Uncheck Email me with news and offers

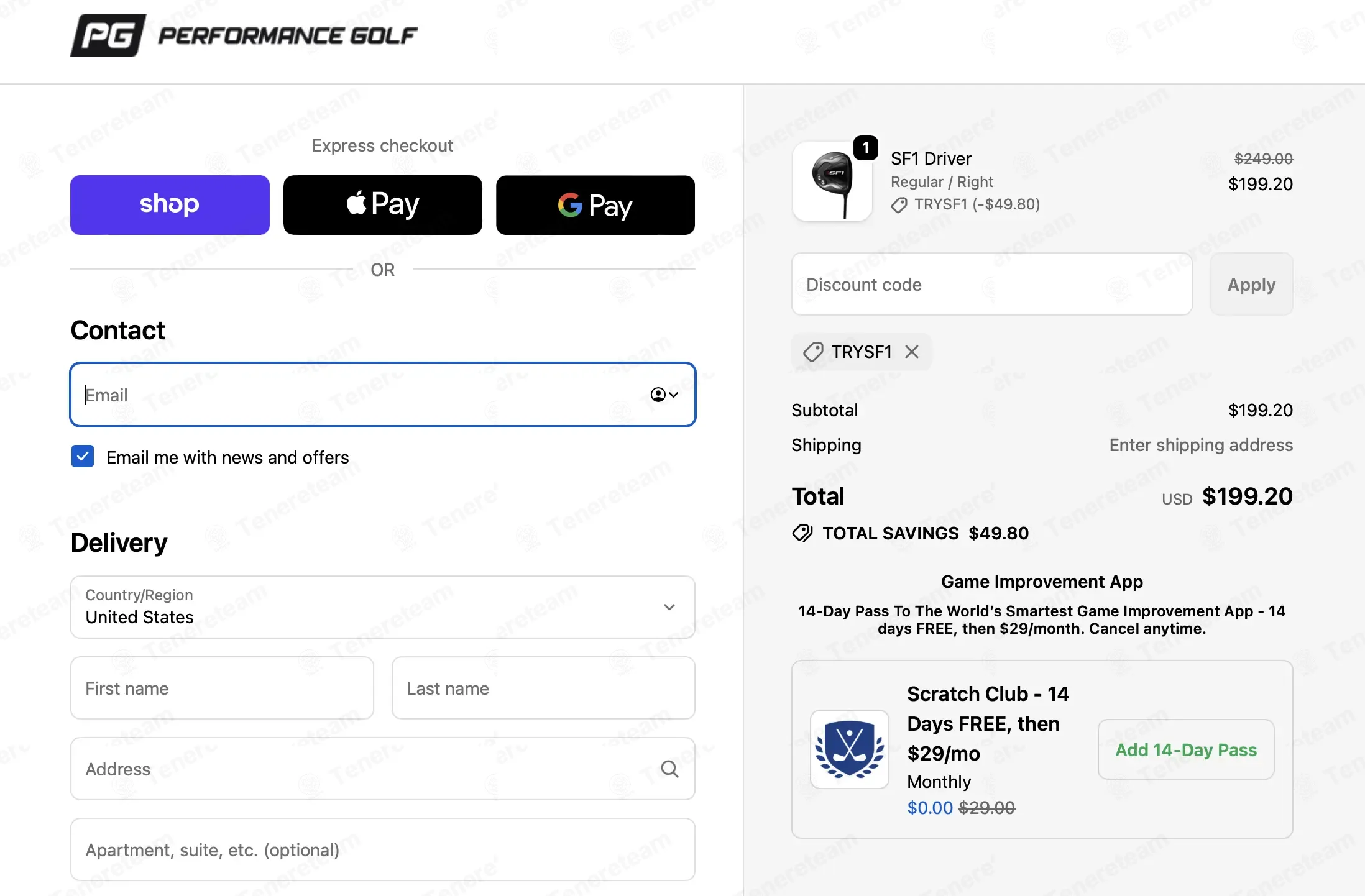[83, 457]
